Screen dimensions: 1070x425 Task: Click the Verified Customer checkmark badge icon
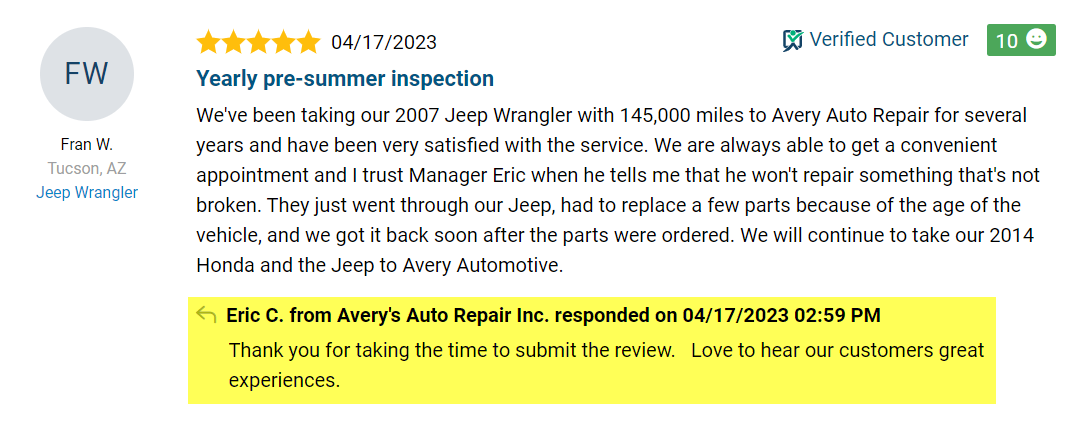pos(793,40)
